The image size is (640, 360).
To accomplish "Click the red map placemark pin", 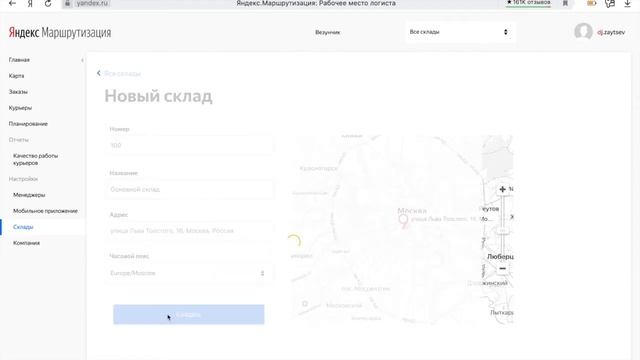I will 403,221.
